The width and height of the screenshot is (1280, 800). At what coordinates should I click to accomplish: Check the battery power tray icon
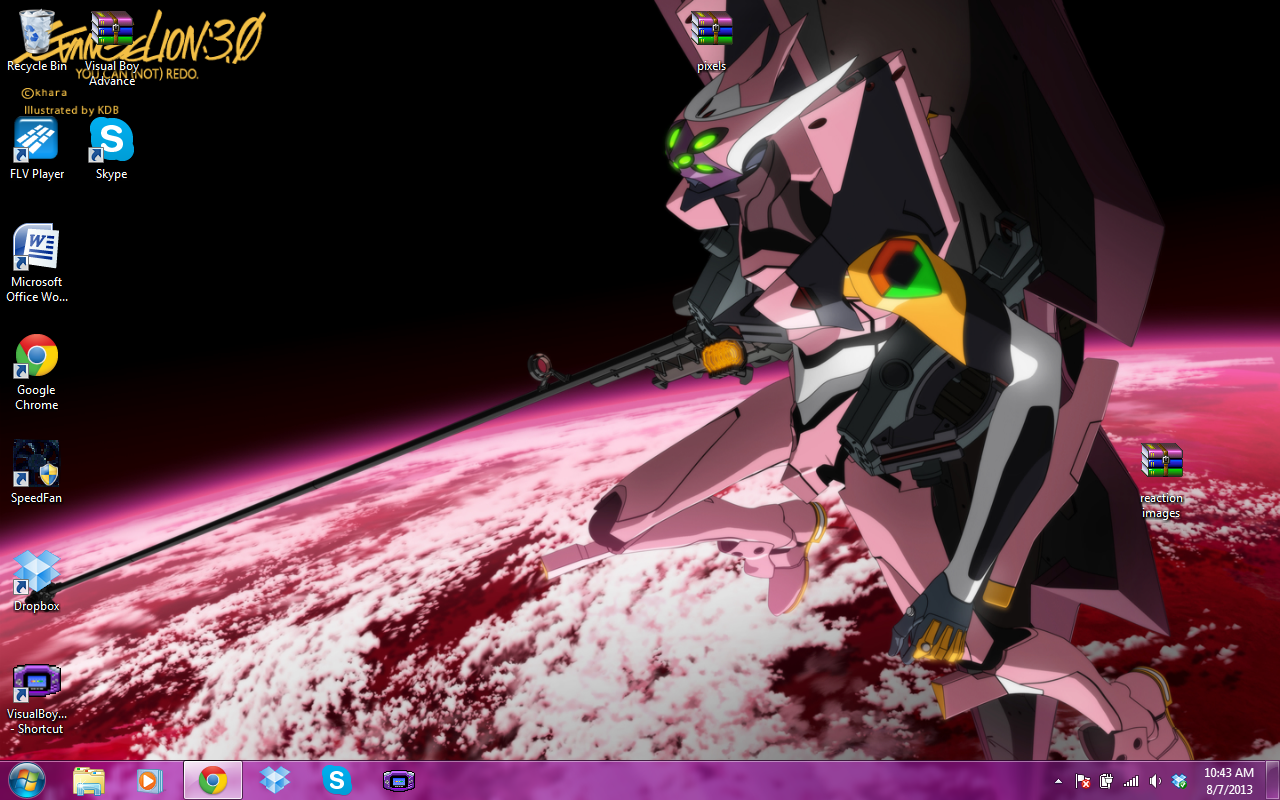(x=1107, y=781)
